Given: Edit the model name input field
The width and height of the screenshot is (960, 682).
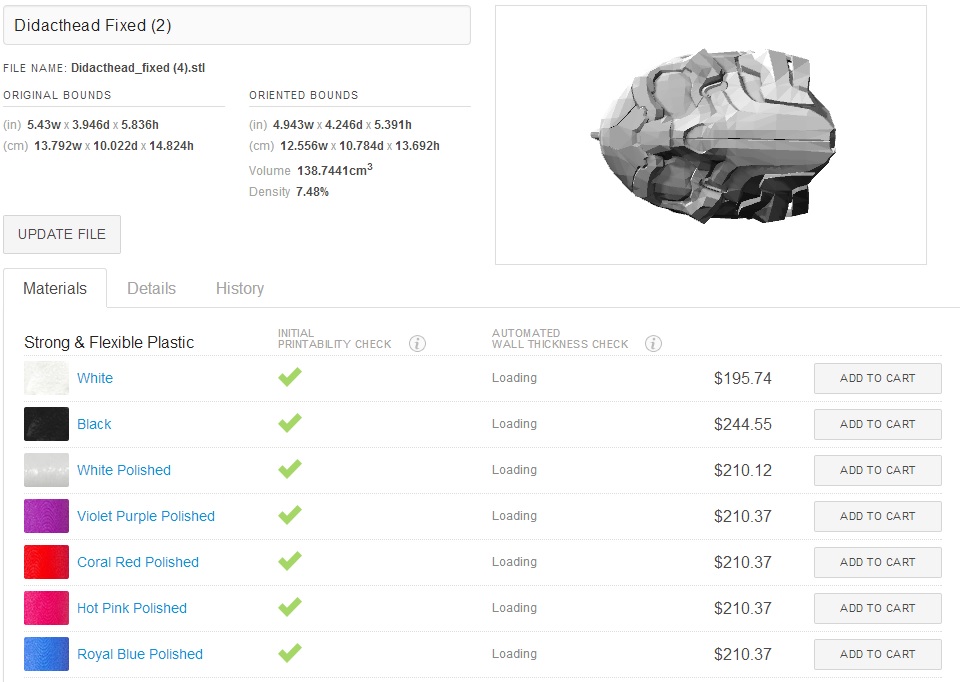Looking at the screenshot, I should click(x=236, y=25).
